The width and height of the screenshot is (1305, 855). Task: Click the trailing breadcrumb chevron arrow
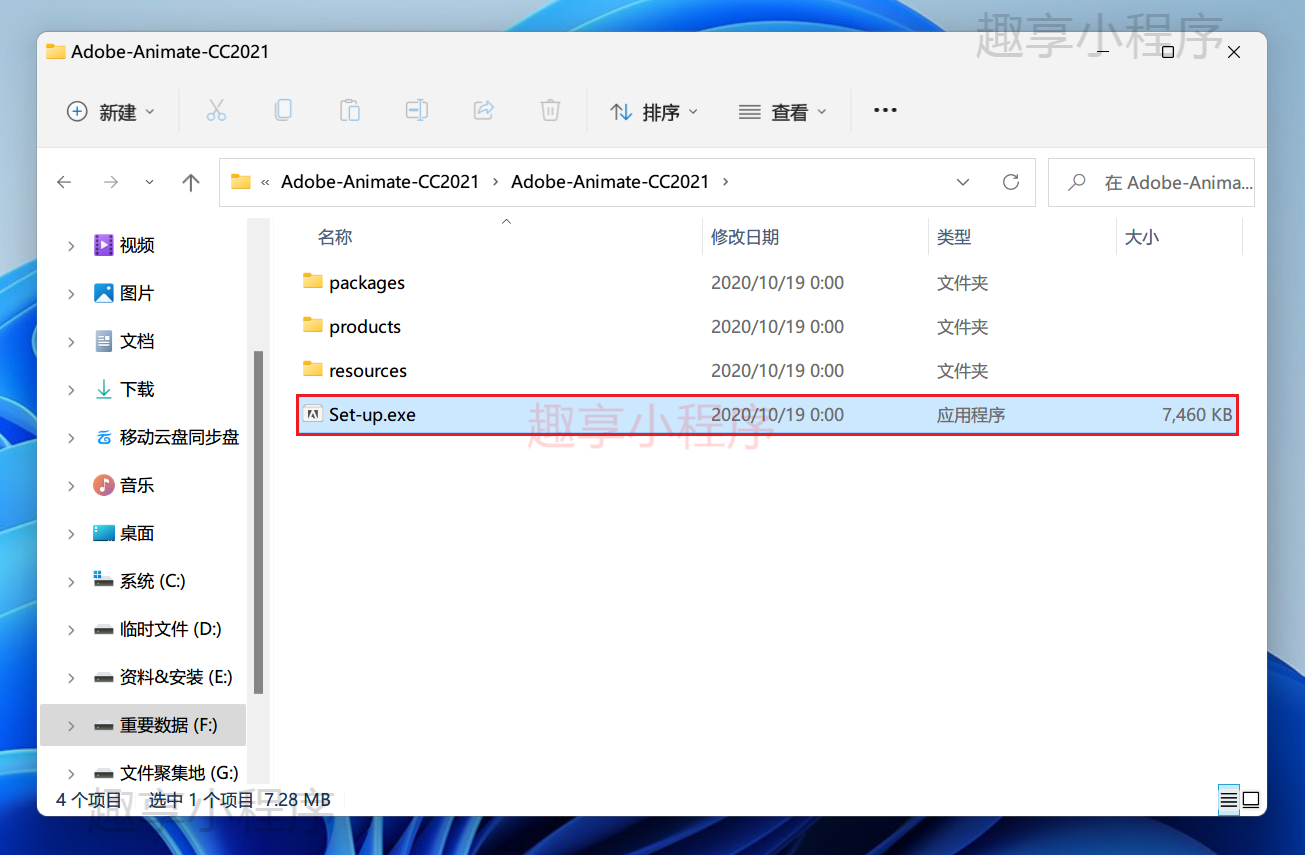(725, 182)
